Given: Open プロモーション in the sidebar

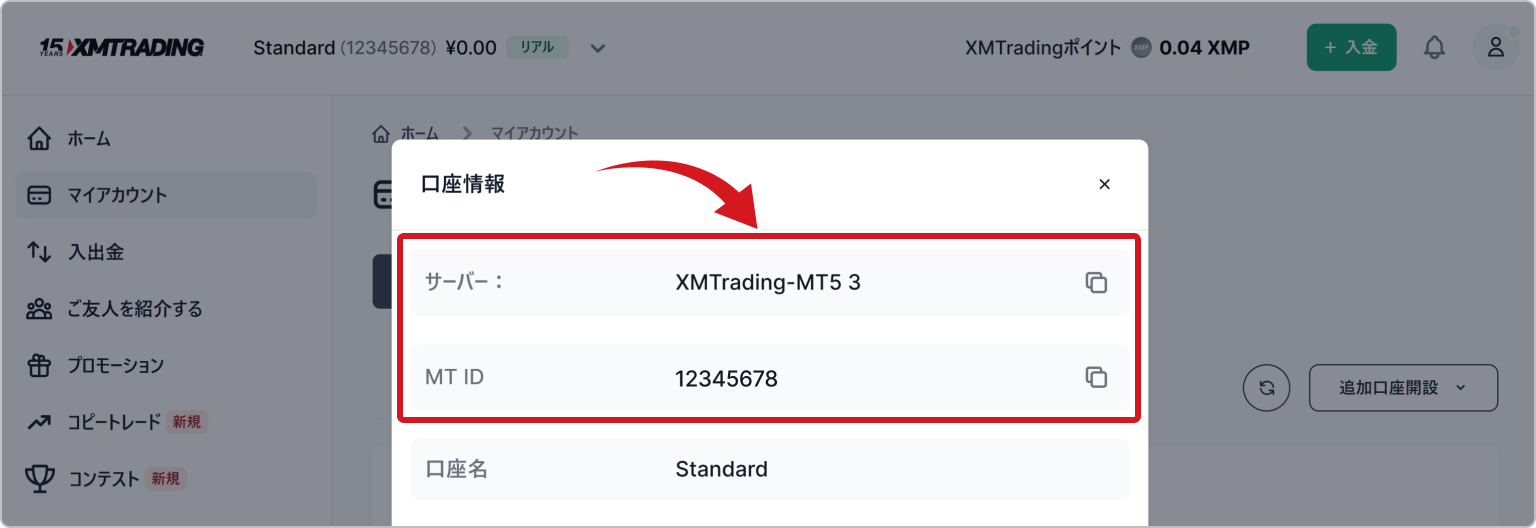Looking at the screenshot, I should click(115, 366).
